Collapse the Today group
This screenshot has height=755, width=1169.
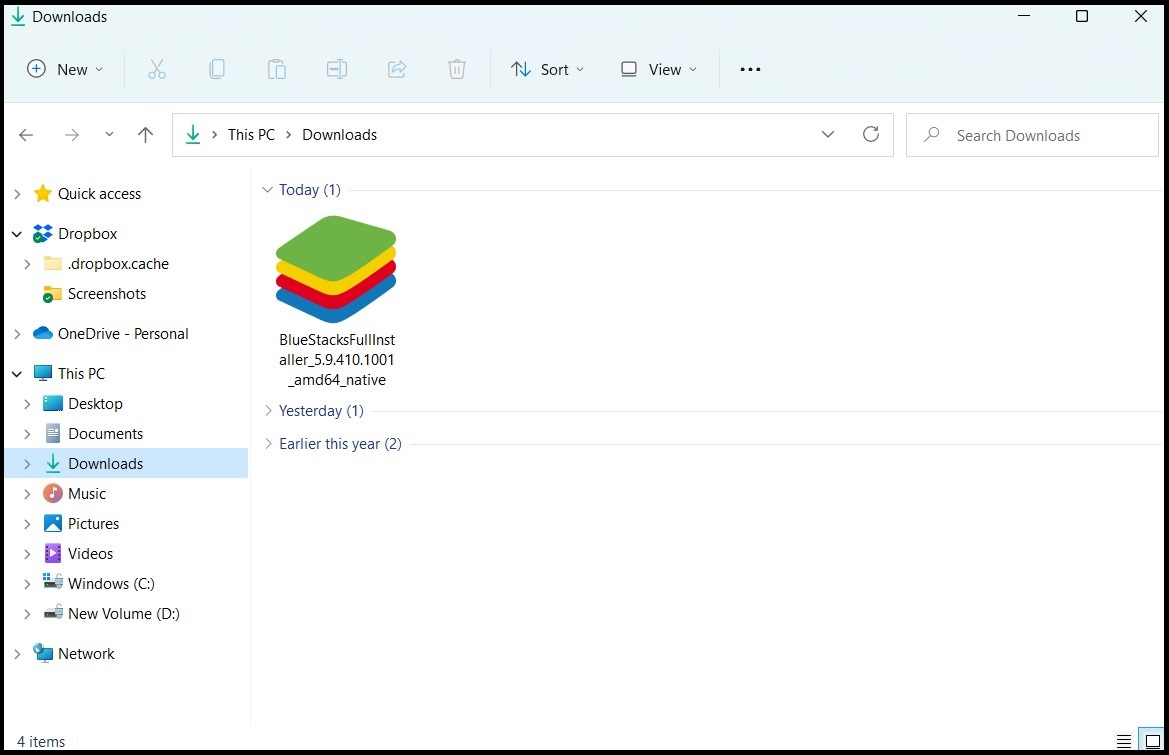tap(268, 190)
